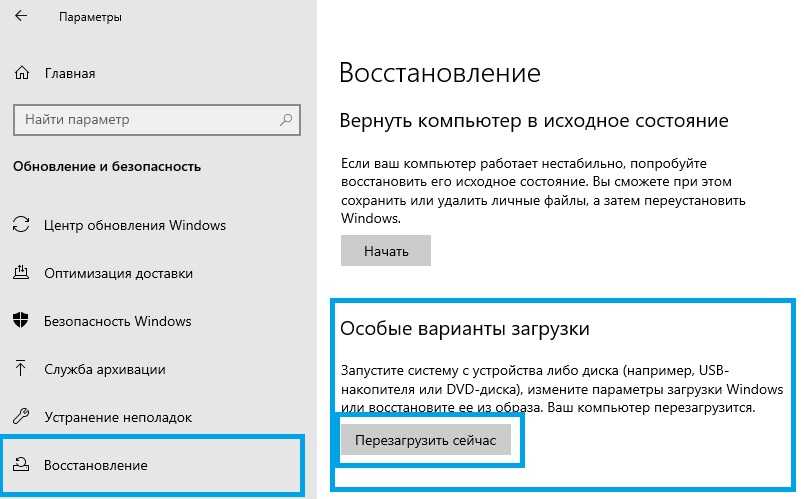
Task: Click the Параметры window title
Action: tap(90, 17)
